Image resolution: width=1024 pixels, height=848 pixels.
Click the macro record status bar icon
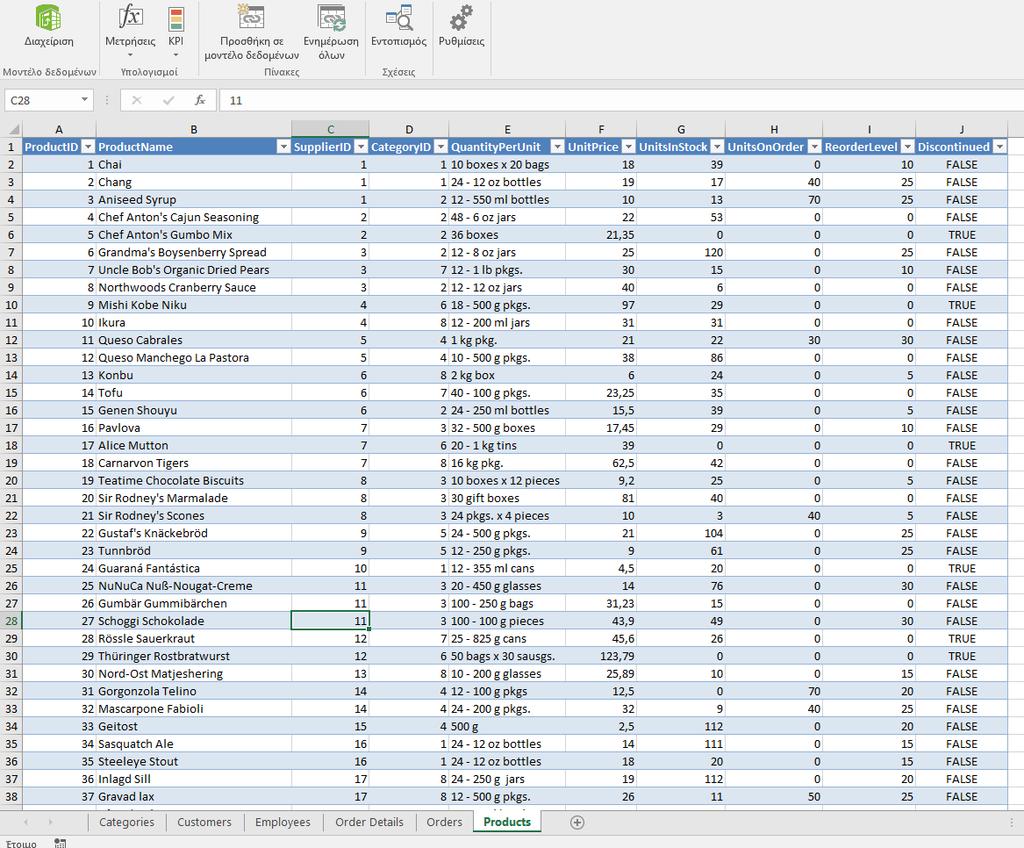tap(60, 843)
